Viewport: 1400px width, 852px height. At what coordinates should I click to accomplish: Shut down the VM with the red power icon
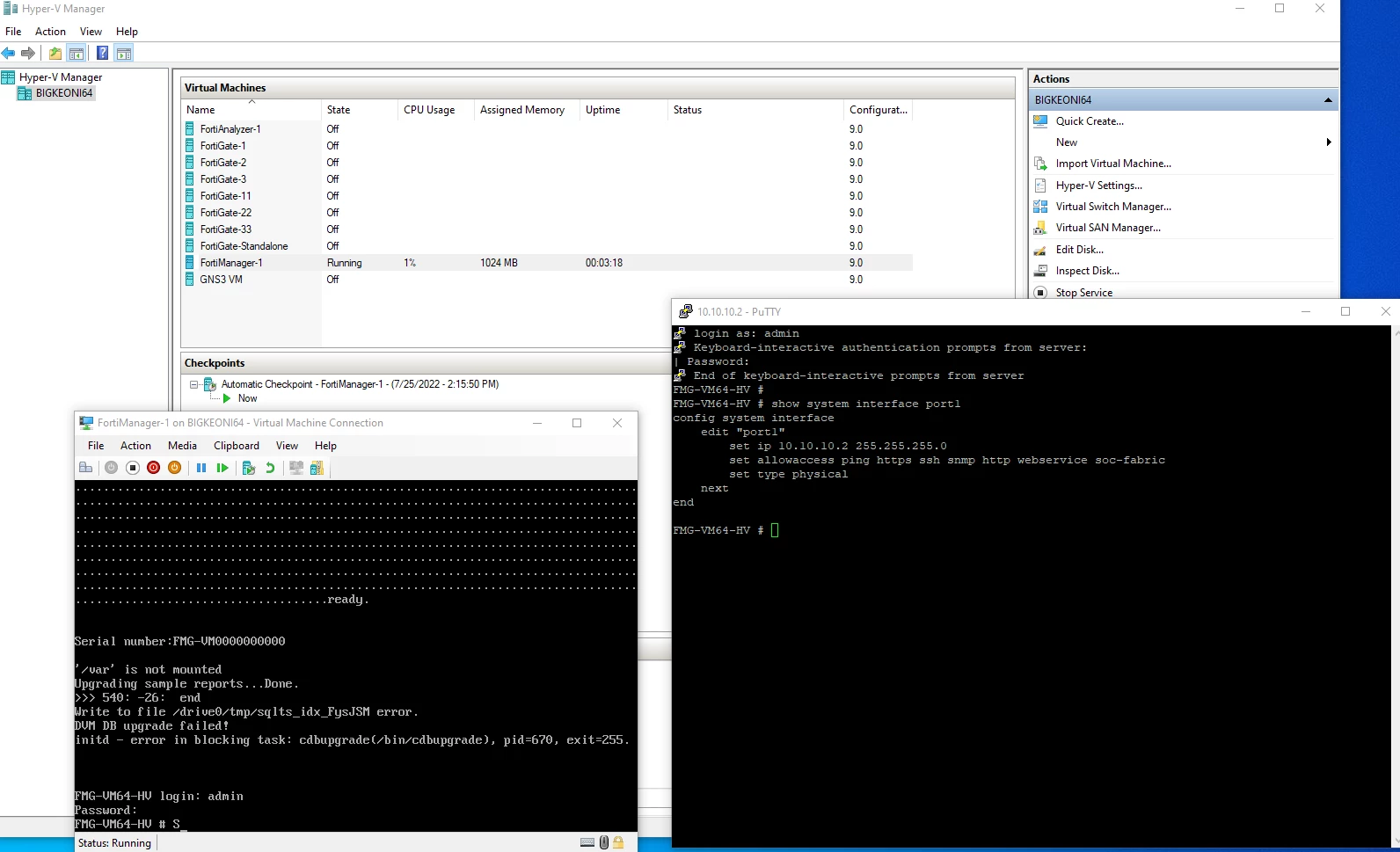pos(154,468)
